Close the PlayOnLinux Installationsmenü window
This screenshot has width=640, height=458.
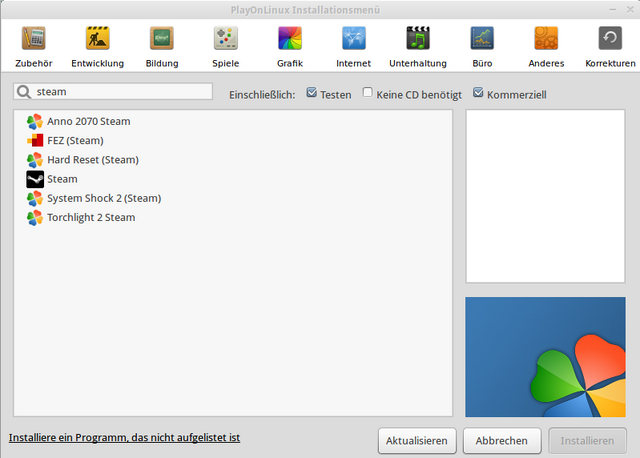click(630, 9)
